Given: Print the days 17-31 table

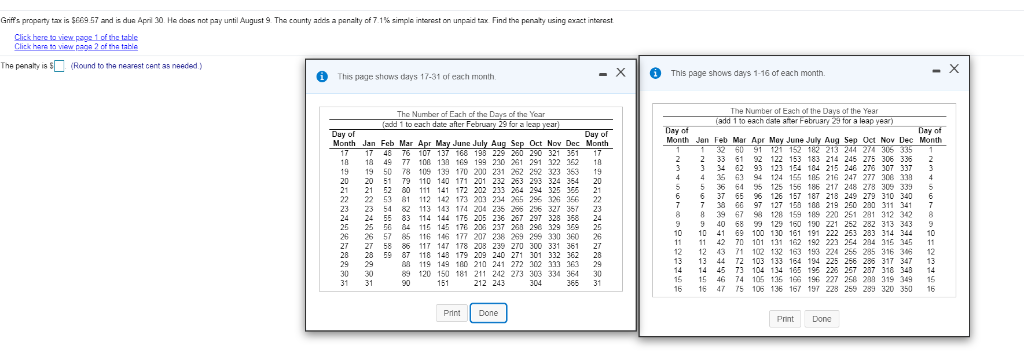Looking at the screenshot, I should pos(452,313).
